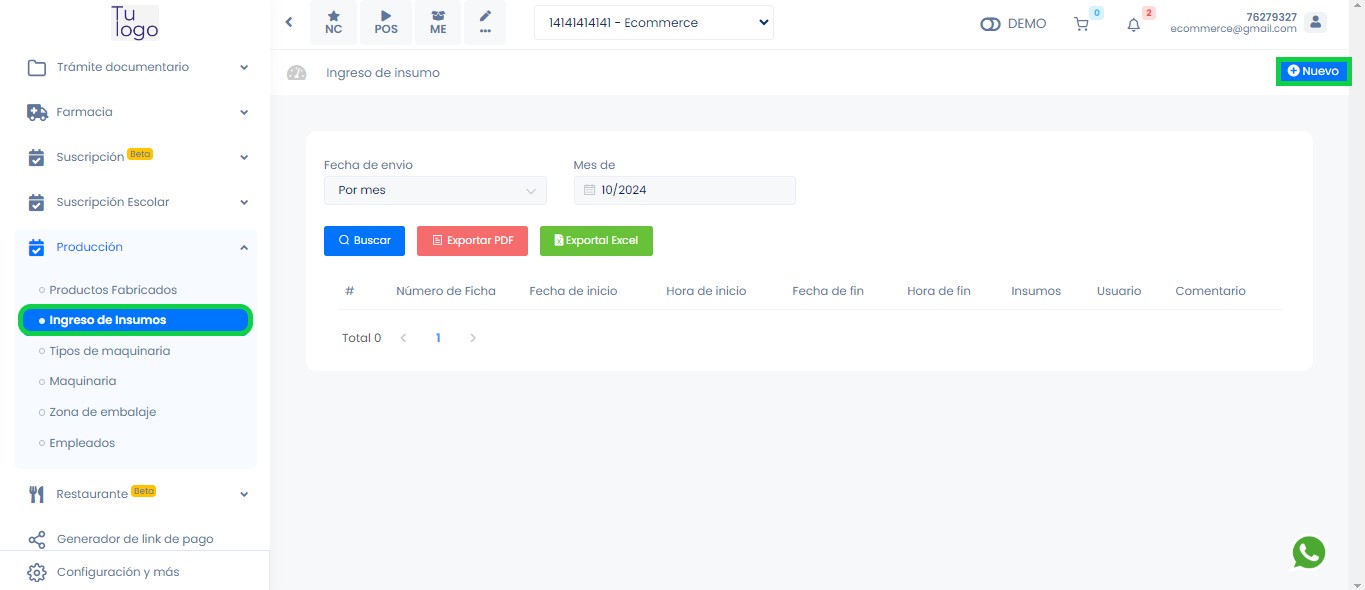Screen dimensions: 1365x590
Task: Click the Mes de date field
Action: point(685,190)
